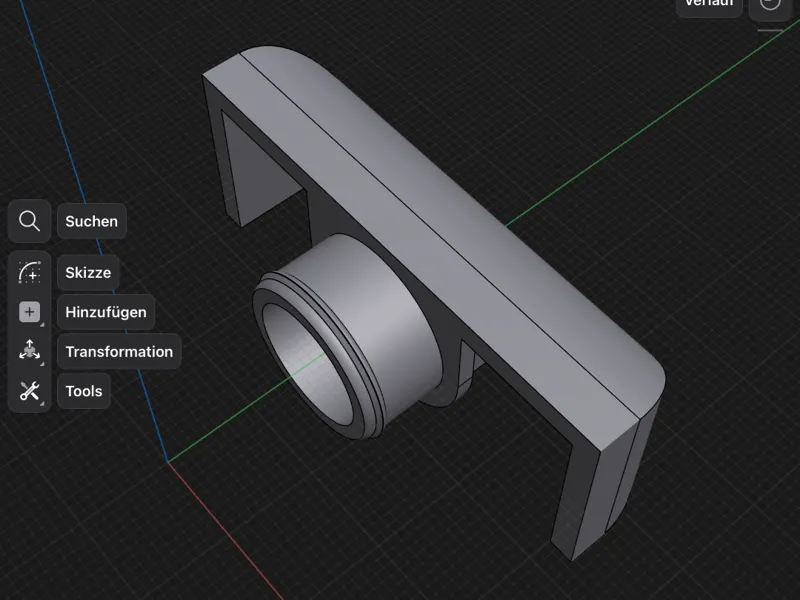Click the Transformation label button

pyautogui.click(x=119, y=352)
